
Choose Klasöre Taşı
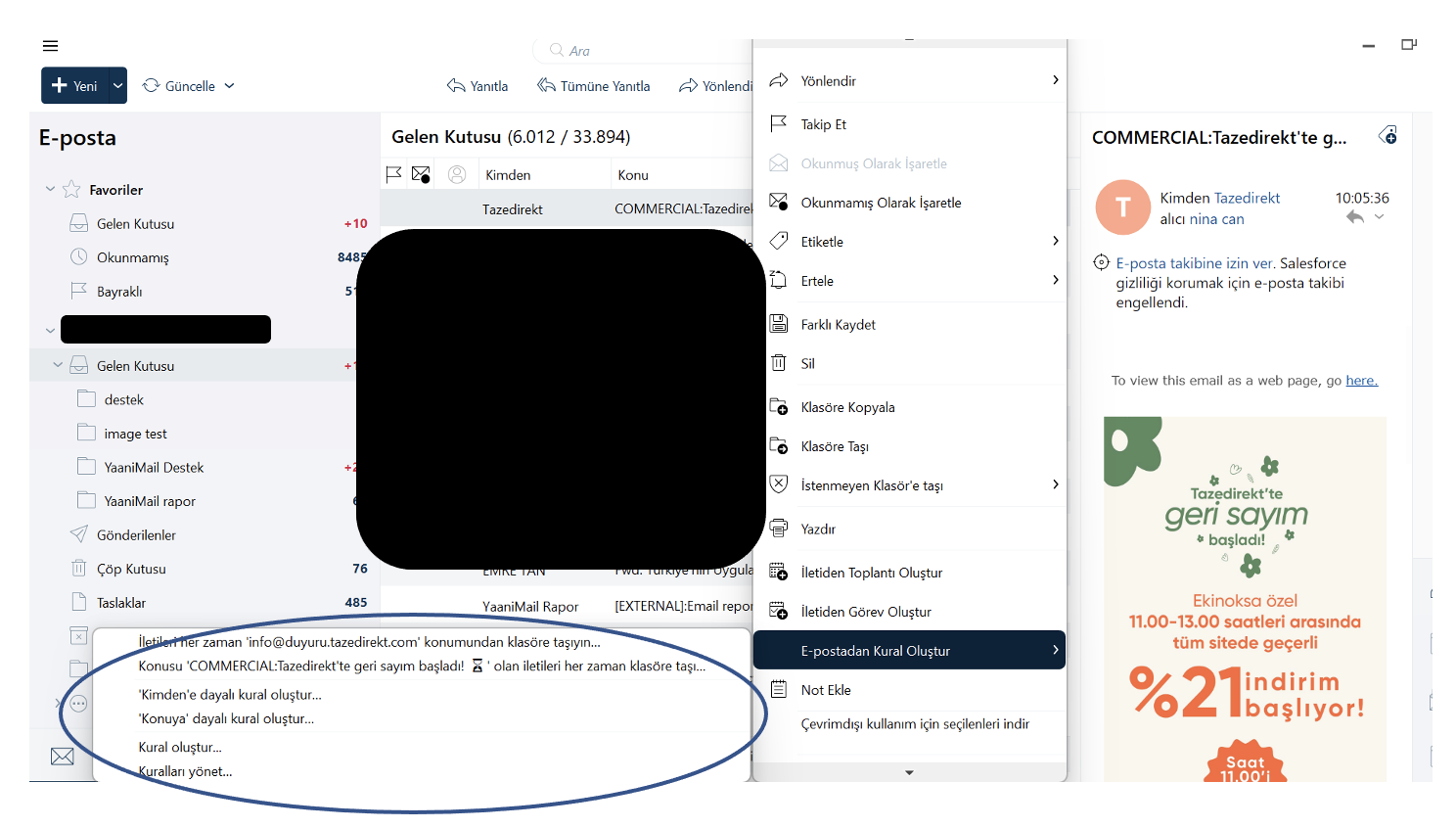910,446
